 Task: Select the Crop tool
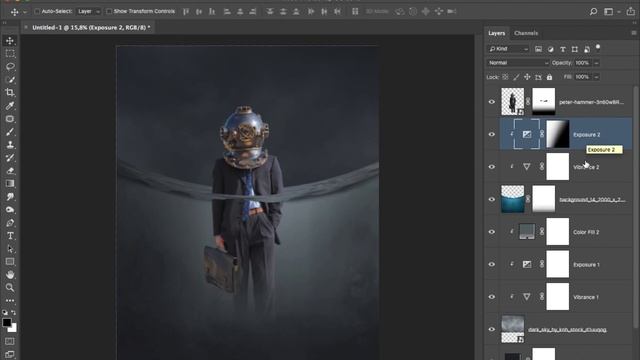coord(10,93)
